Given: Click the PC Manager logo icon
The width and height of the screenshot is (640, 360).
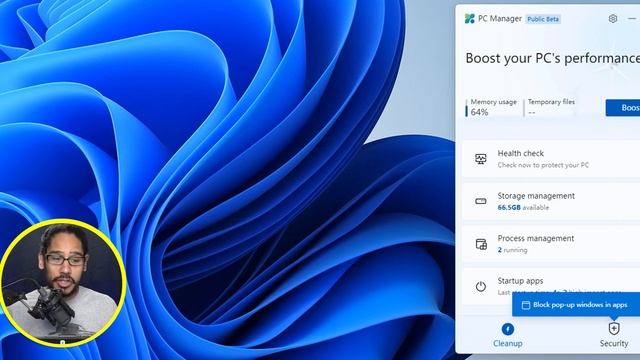Looking at the screenshot, I should [x=469, y=18].
